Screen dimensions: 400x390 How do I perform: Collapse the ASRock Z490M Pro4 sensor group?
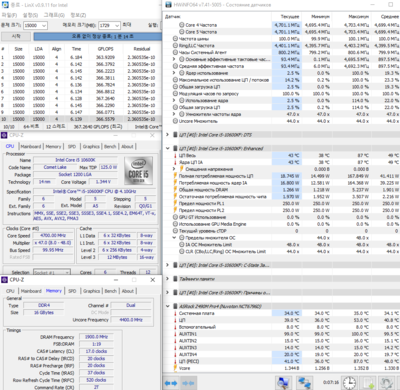coord(168,306)
